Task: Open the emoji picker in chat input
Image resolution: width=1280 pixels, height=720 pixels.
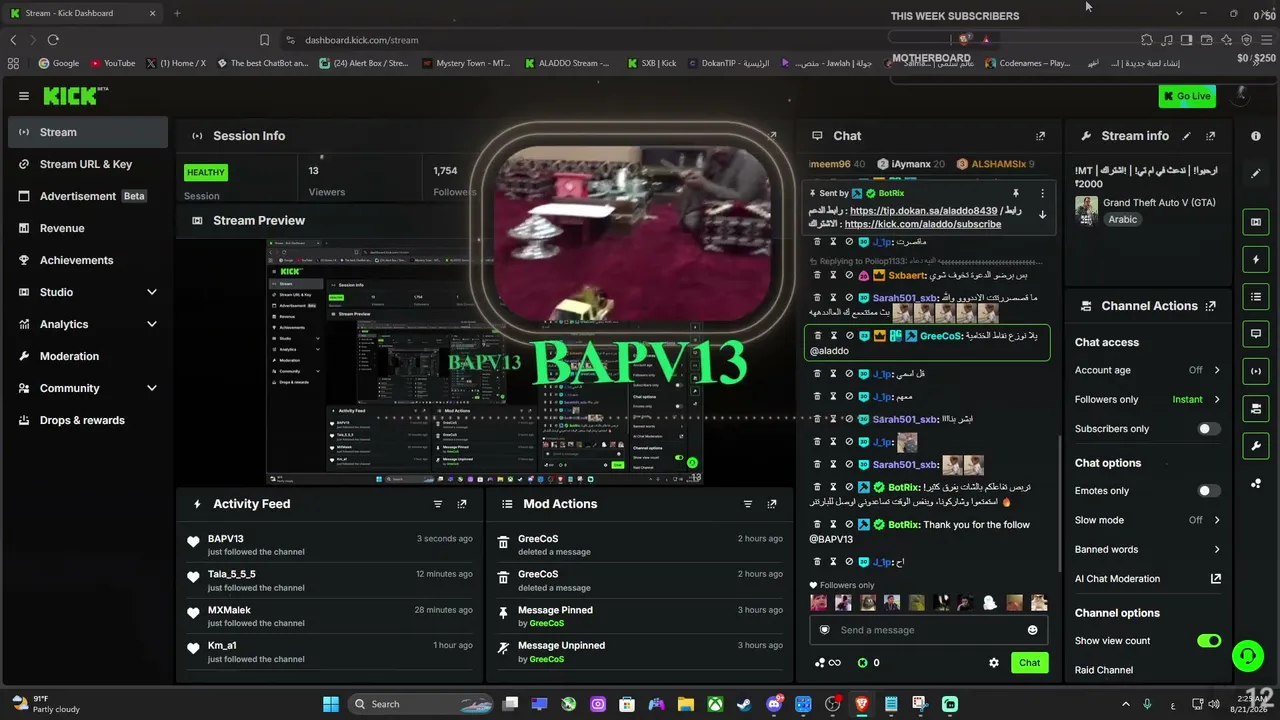Action: pyautogui.click(x=1032, y=630)
